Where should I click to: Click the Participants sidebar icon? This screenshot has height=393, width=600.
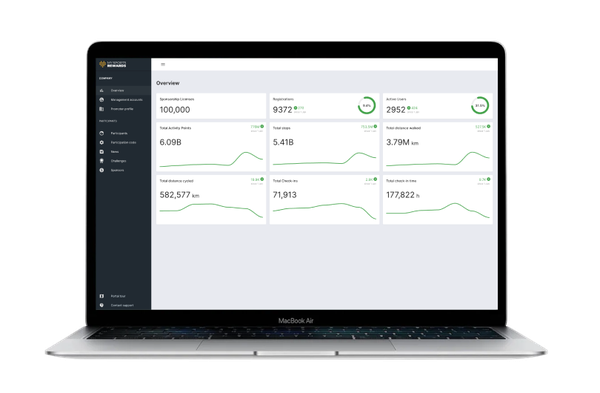[101, 133]
